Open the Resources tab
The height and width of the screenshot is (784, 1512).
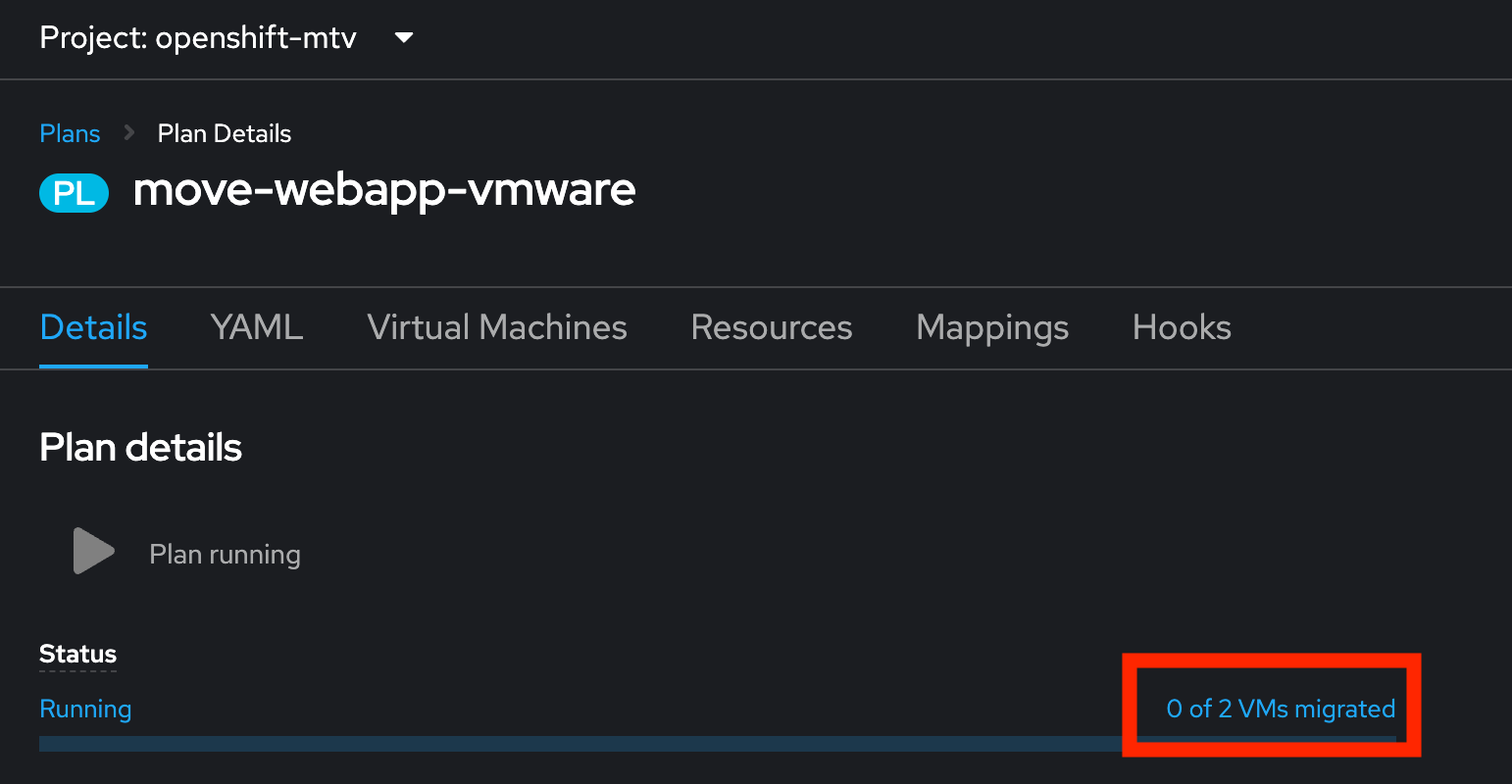[x=772, y=327]
